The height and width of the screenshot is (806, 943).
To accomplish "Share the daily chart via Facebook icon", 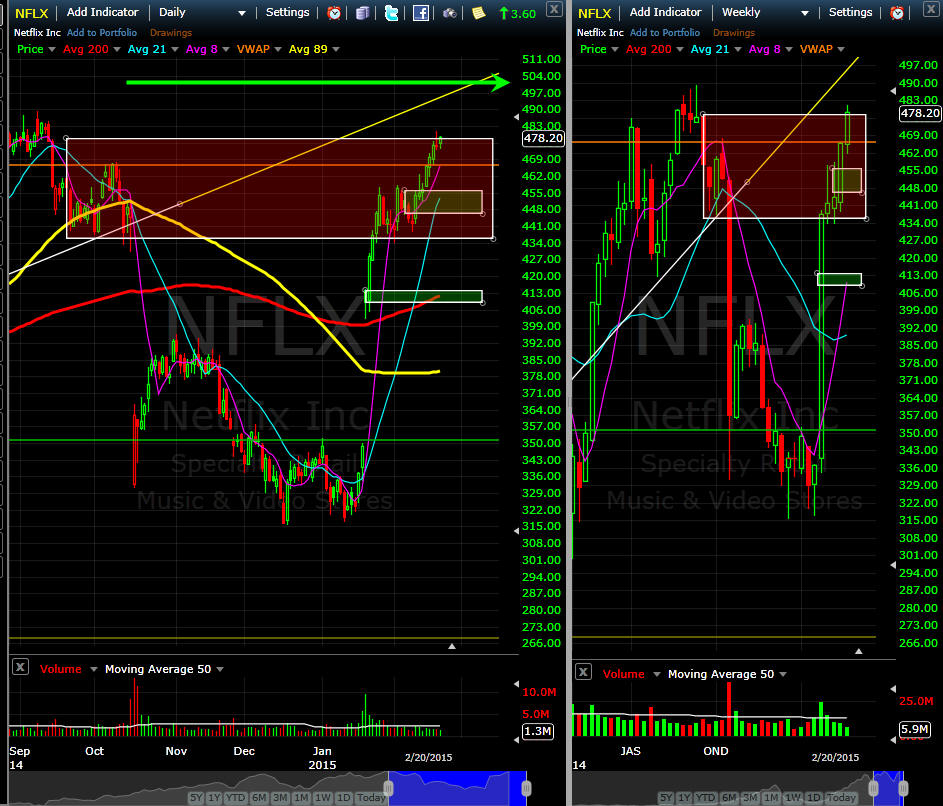I will [420, 13].
